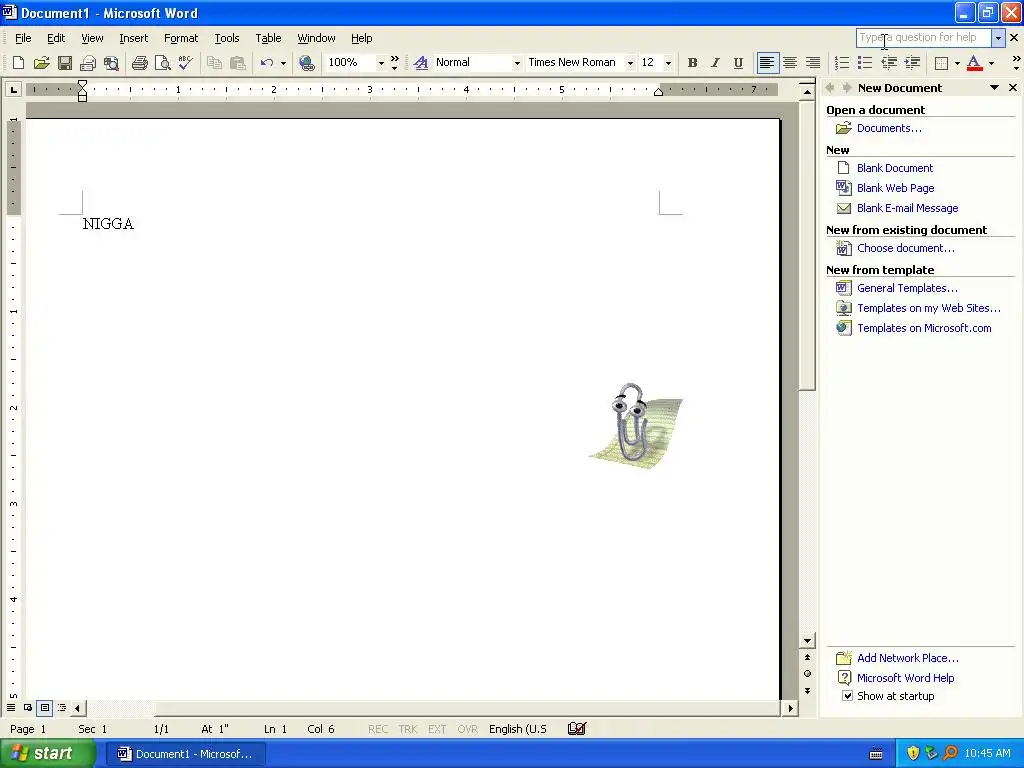This screenshot has height=768, width=1024.
Task: Toggle Underline formatting
Action: click(738, 63)
